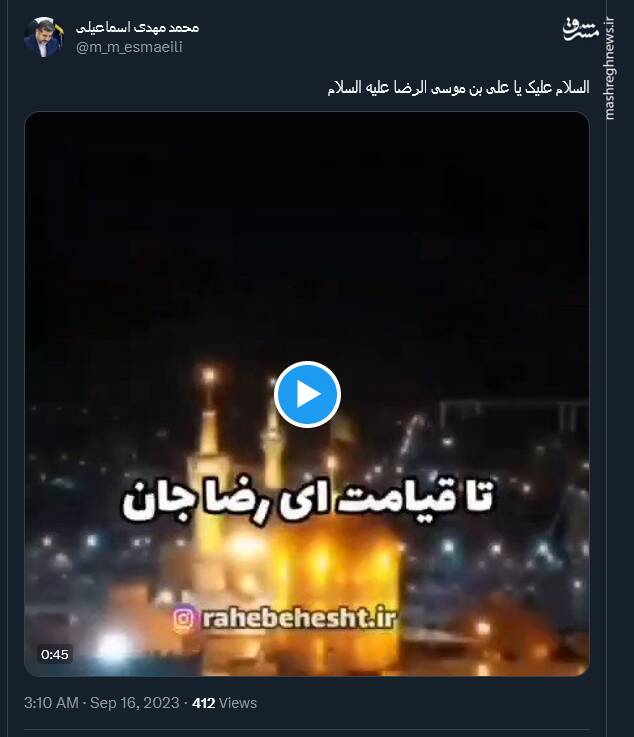Open the @m_m_esmaeili handle
The width and height of the screenshot is (634, 737).
[129, 47]
